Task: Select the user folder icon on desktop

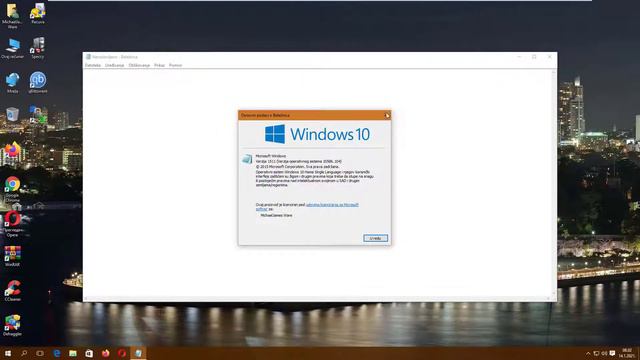Action: tap(12, 16)
